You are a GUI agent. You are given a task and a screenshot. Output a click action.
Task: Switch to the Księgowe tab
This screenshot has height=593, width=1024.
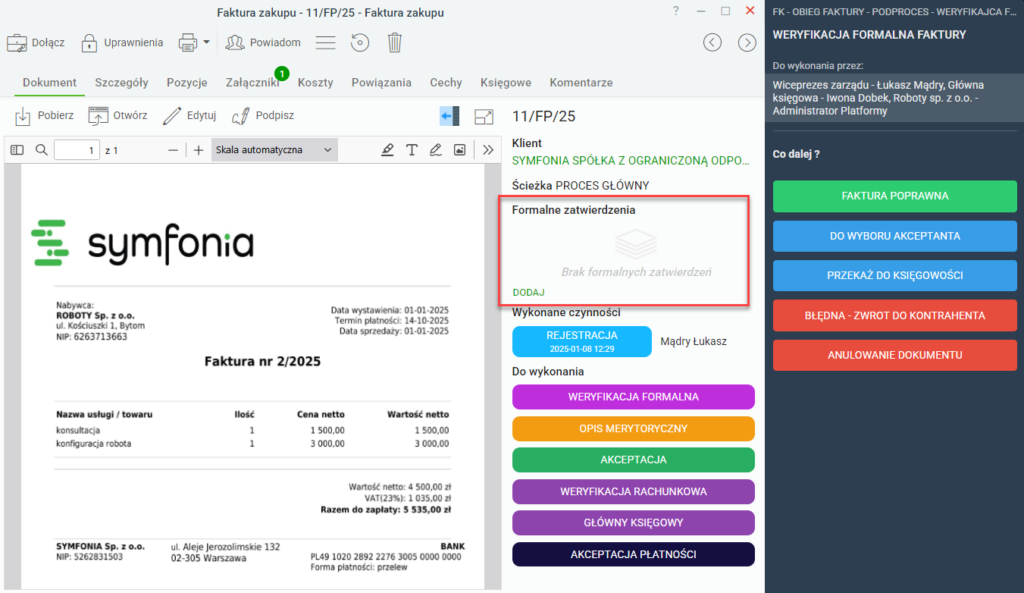[x=506, y=82]
